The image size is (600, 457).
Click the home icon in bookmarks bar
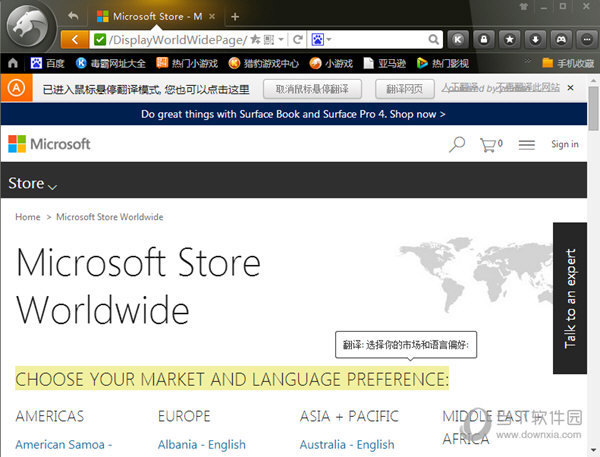(x=12, y=63)
